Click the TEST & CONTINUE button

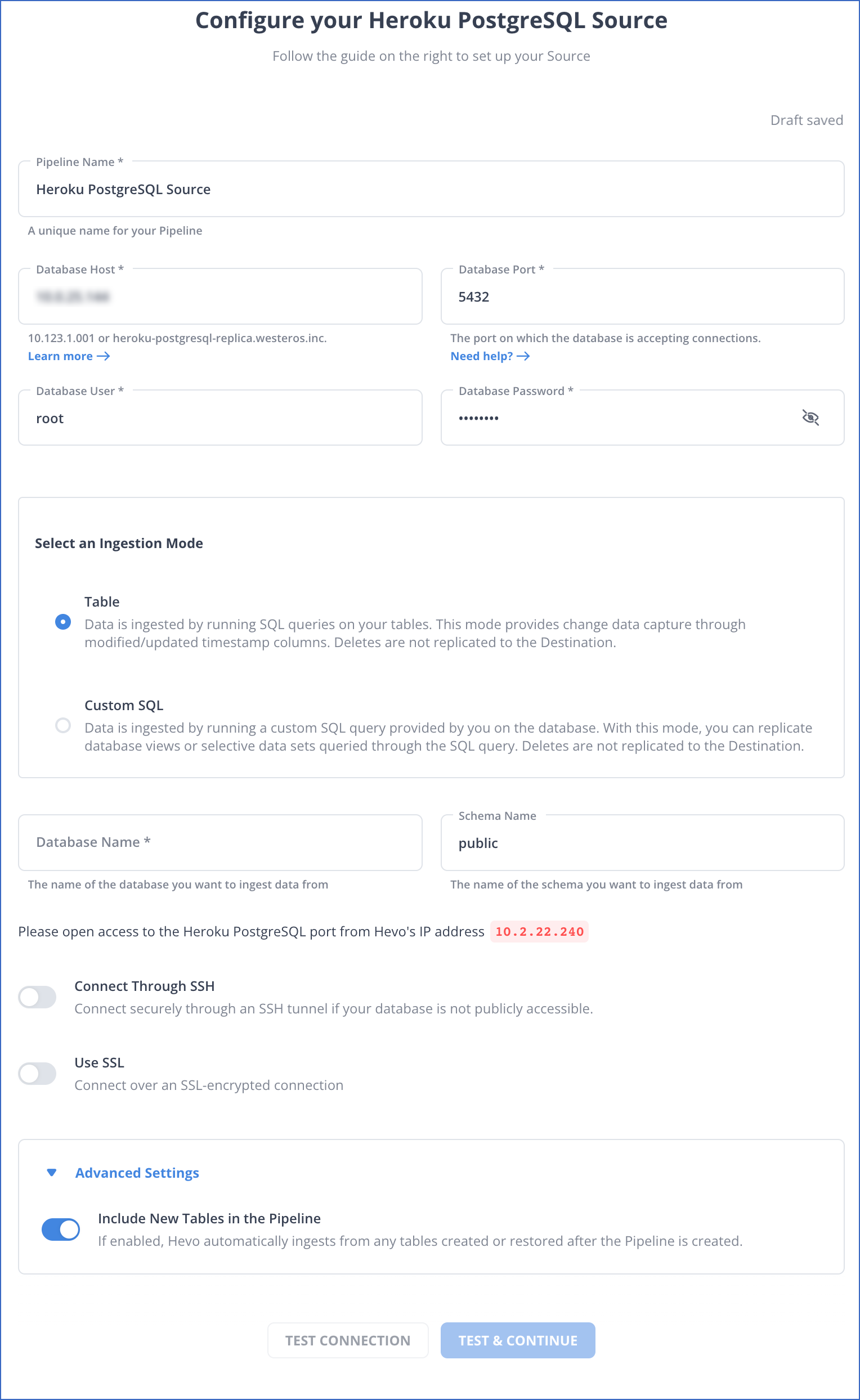[518, 1340]
